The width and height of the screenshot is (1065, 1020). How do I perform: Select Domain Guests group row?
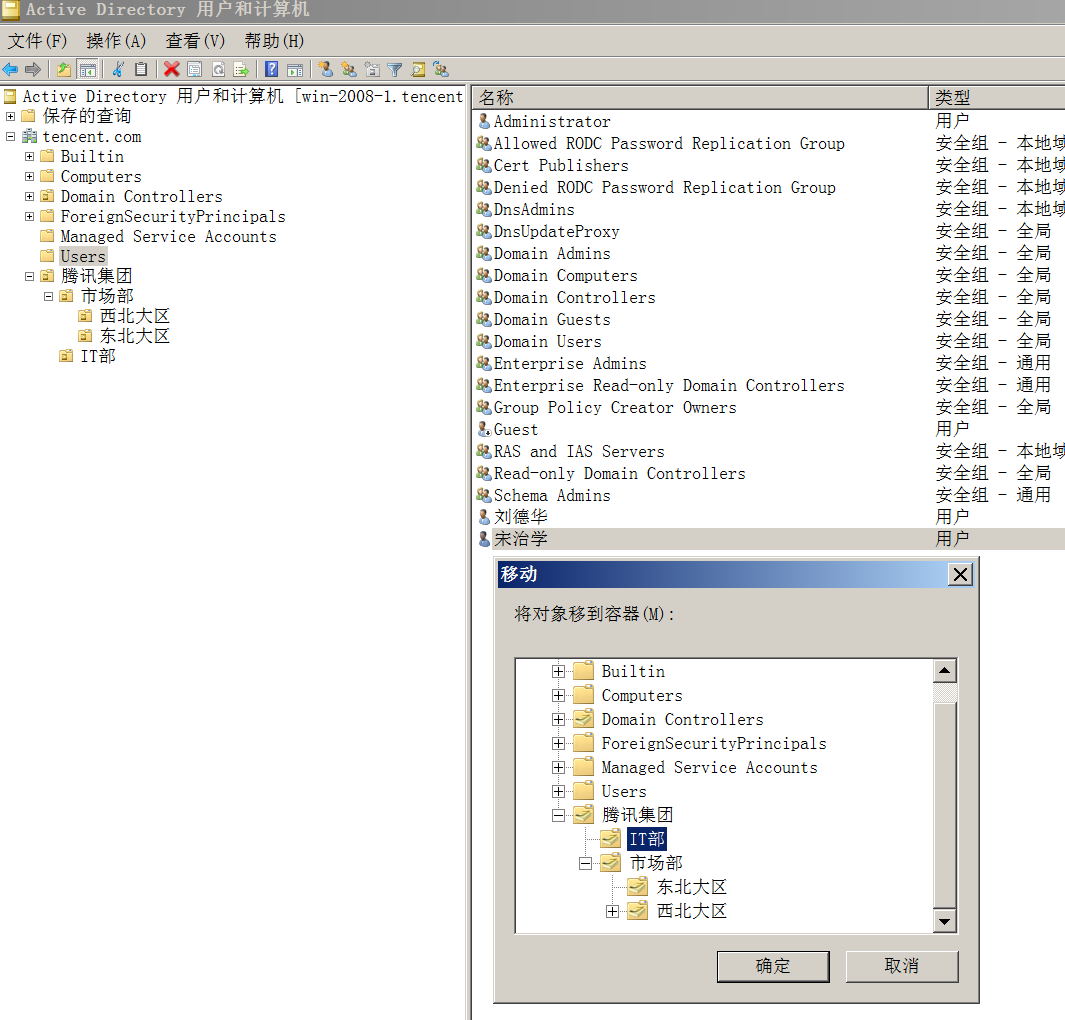tap(552, 319)
